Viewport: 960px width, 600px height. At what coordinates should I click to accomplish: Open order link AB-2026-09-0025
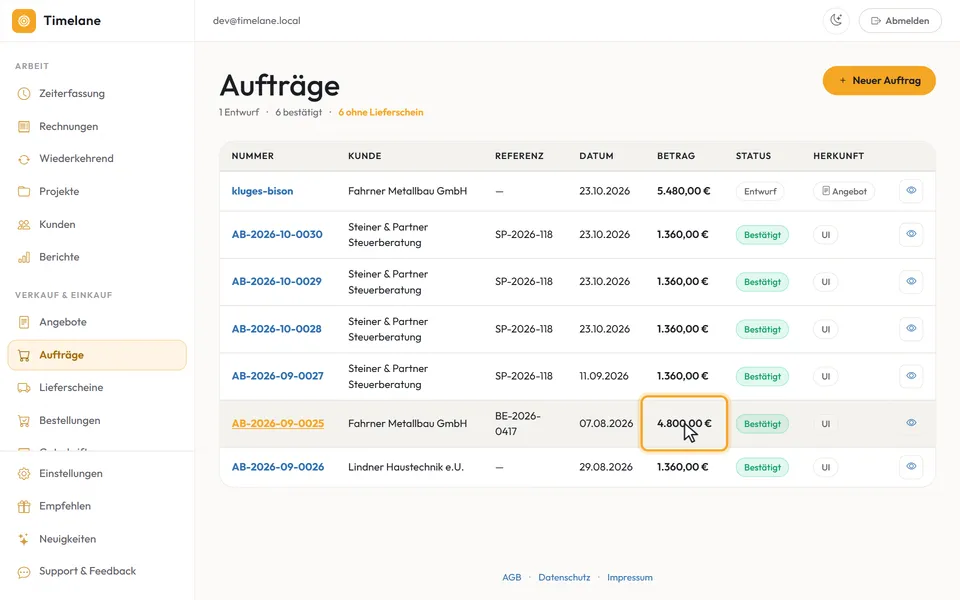[278, 423]
